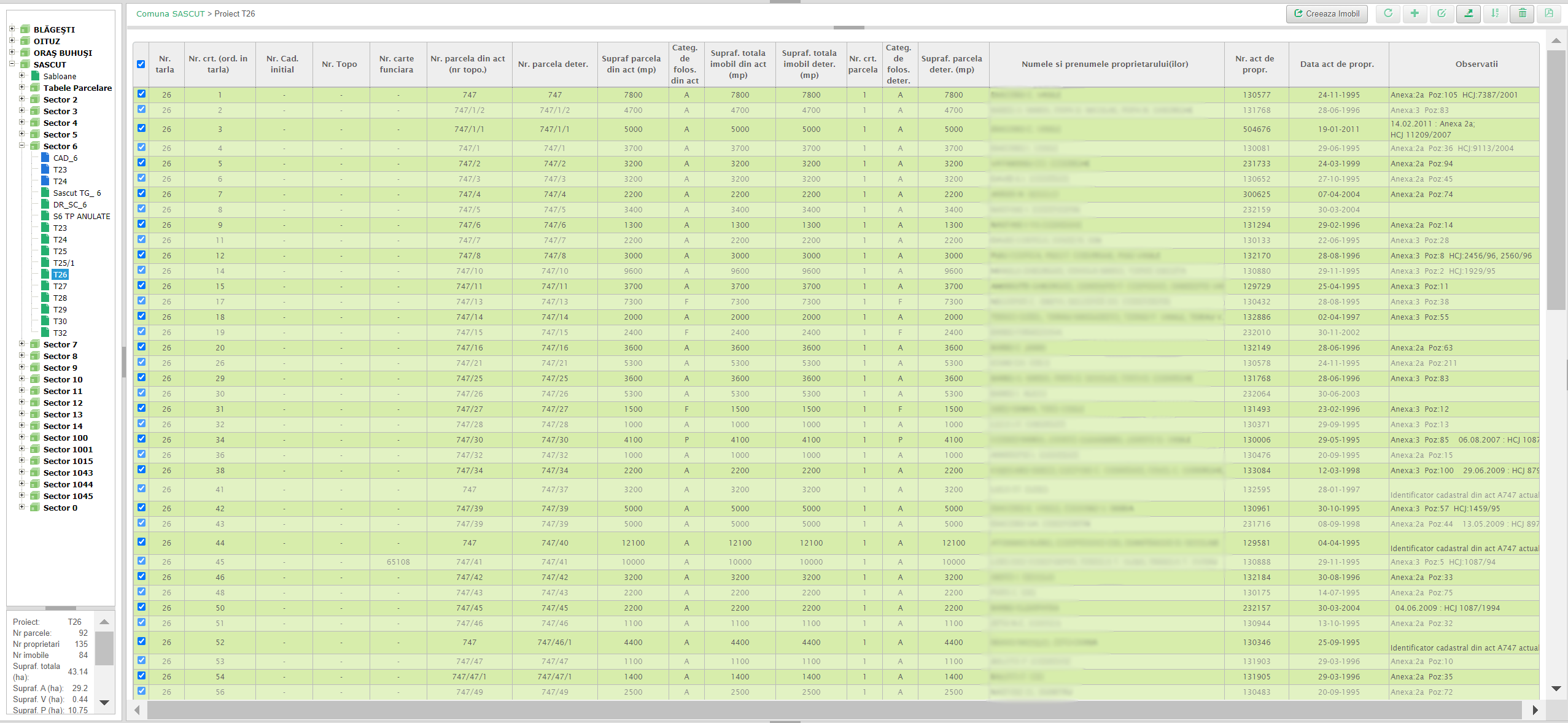
Task: Open the Tabele Parcelare tree item
Action: coord(77,88)
